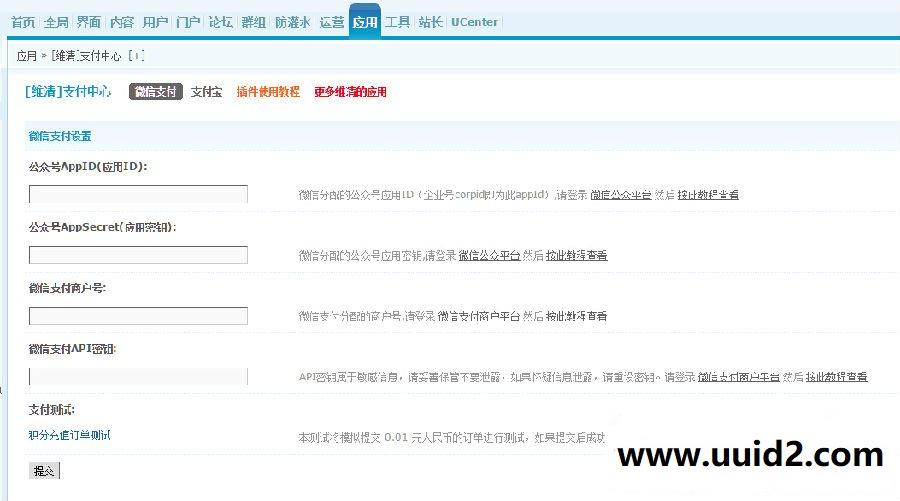Open the 防灌水 menu

[292, 22]
